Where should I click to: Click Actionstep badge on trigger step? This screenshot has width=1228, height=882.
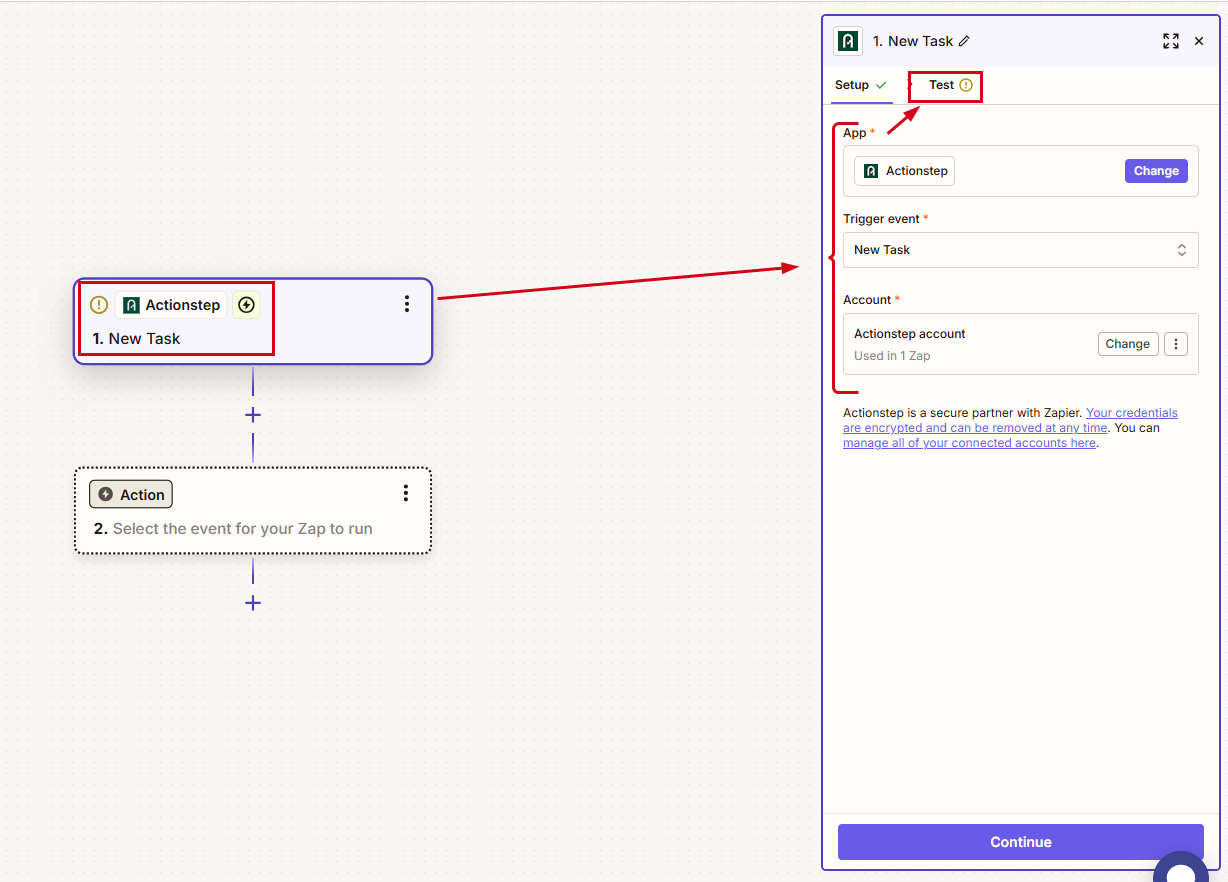click(x=172, y=305)
